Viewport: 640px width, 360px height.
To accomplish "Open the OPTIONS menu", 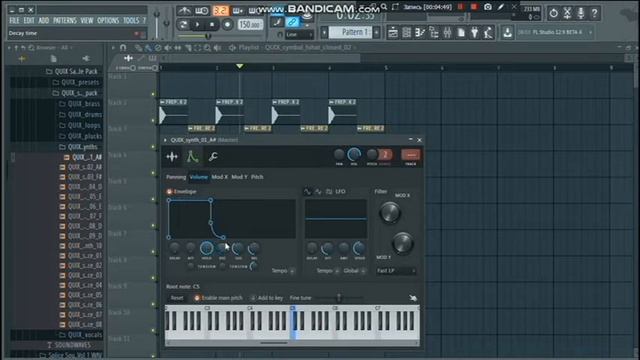I will click(108, 20).
